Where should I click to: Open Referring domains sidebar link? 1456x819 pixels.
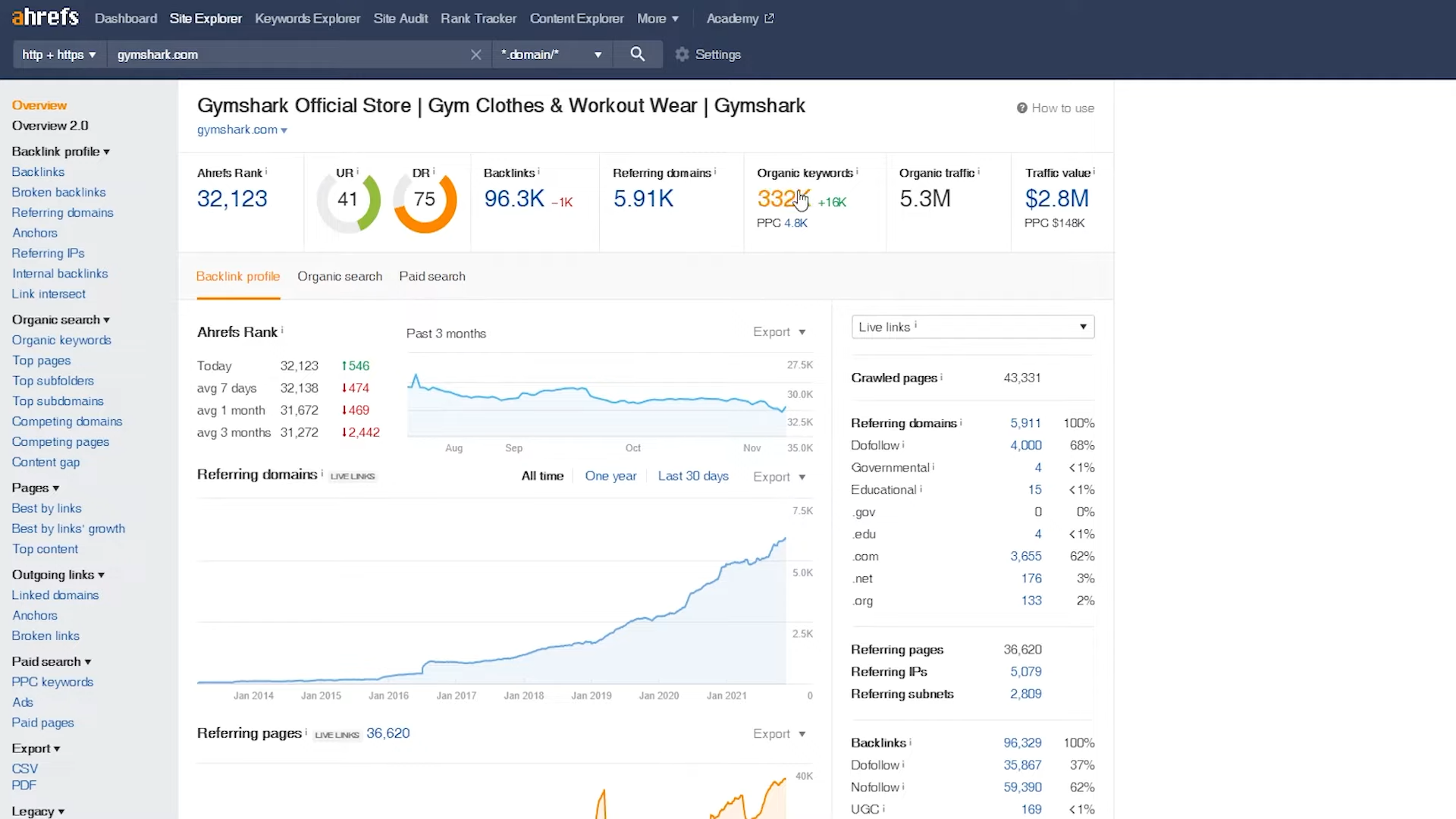[62, 213]
